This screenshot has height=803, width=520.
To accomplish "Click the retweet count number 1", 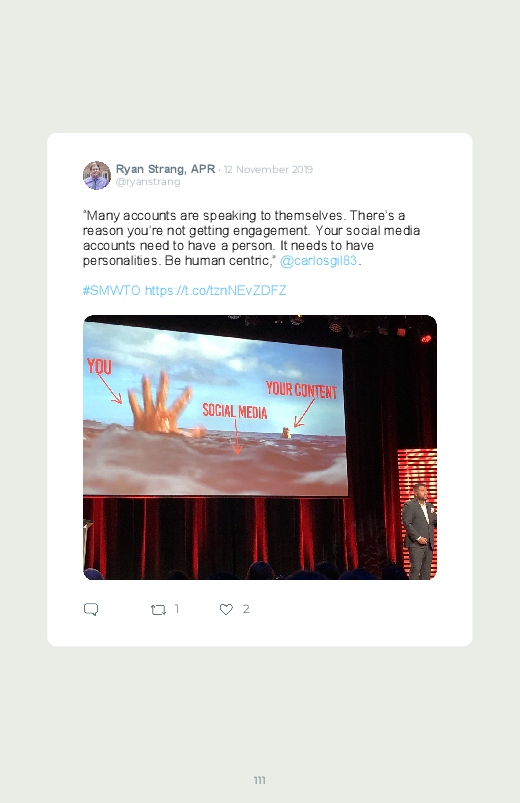I will click(177, 609).
